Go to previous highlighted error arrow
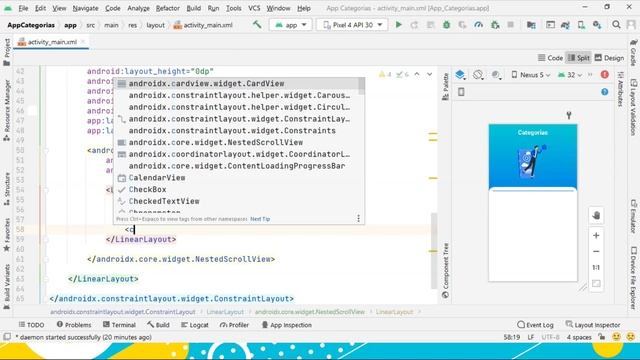This screenshot has height=360, width=640. (417, 74)
